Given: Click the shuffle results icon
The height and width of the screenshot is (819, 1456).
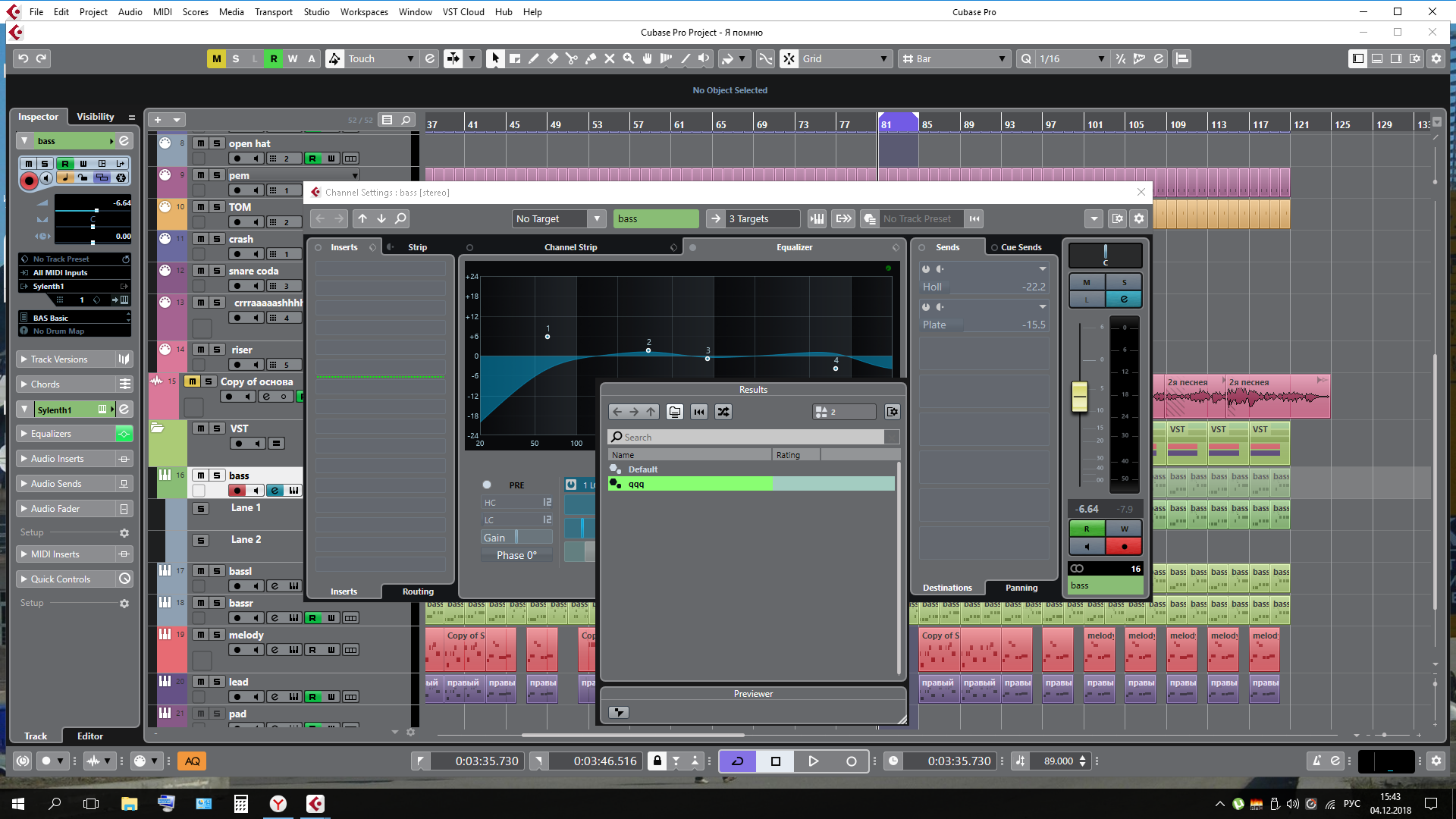Looking at the screenshot, I should (x=723, y=412).
